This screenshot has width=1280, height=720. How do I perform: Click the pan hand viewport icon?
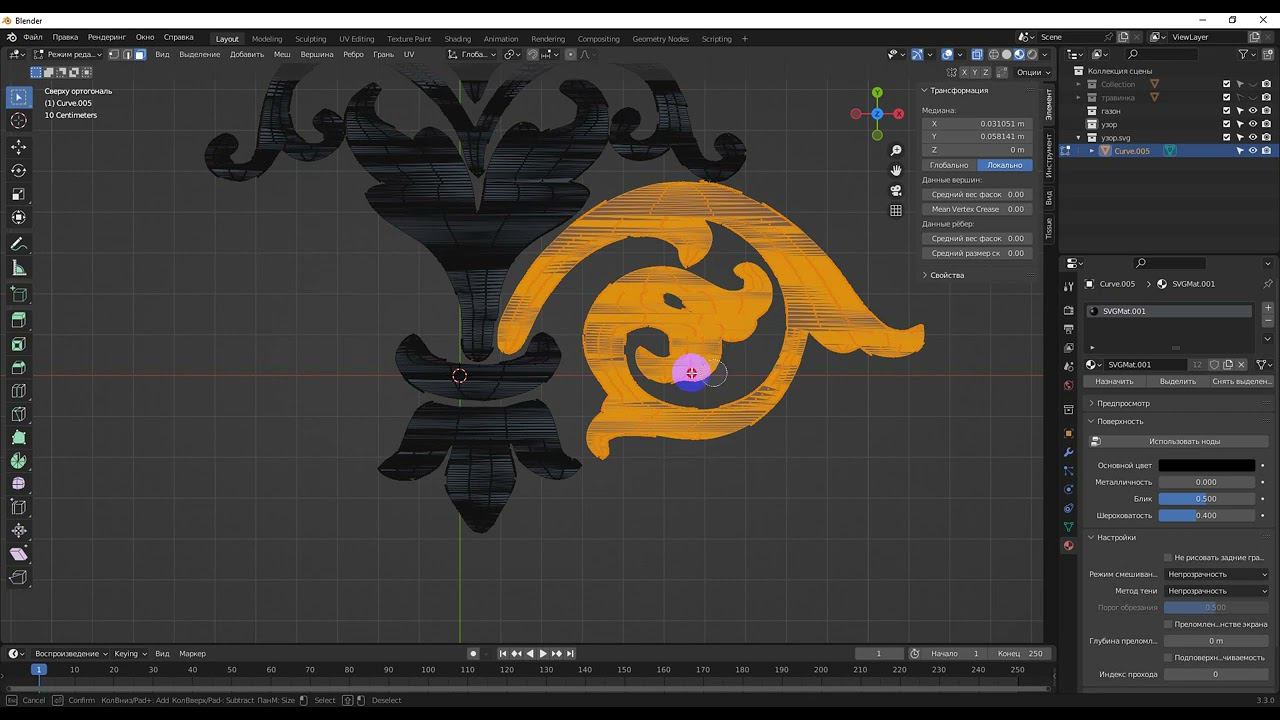(896, 170)
